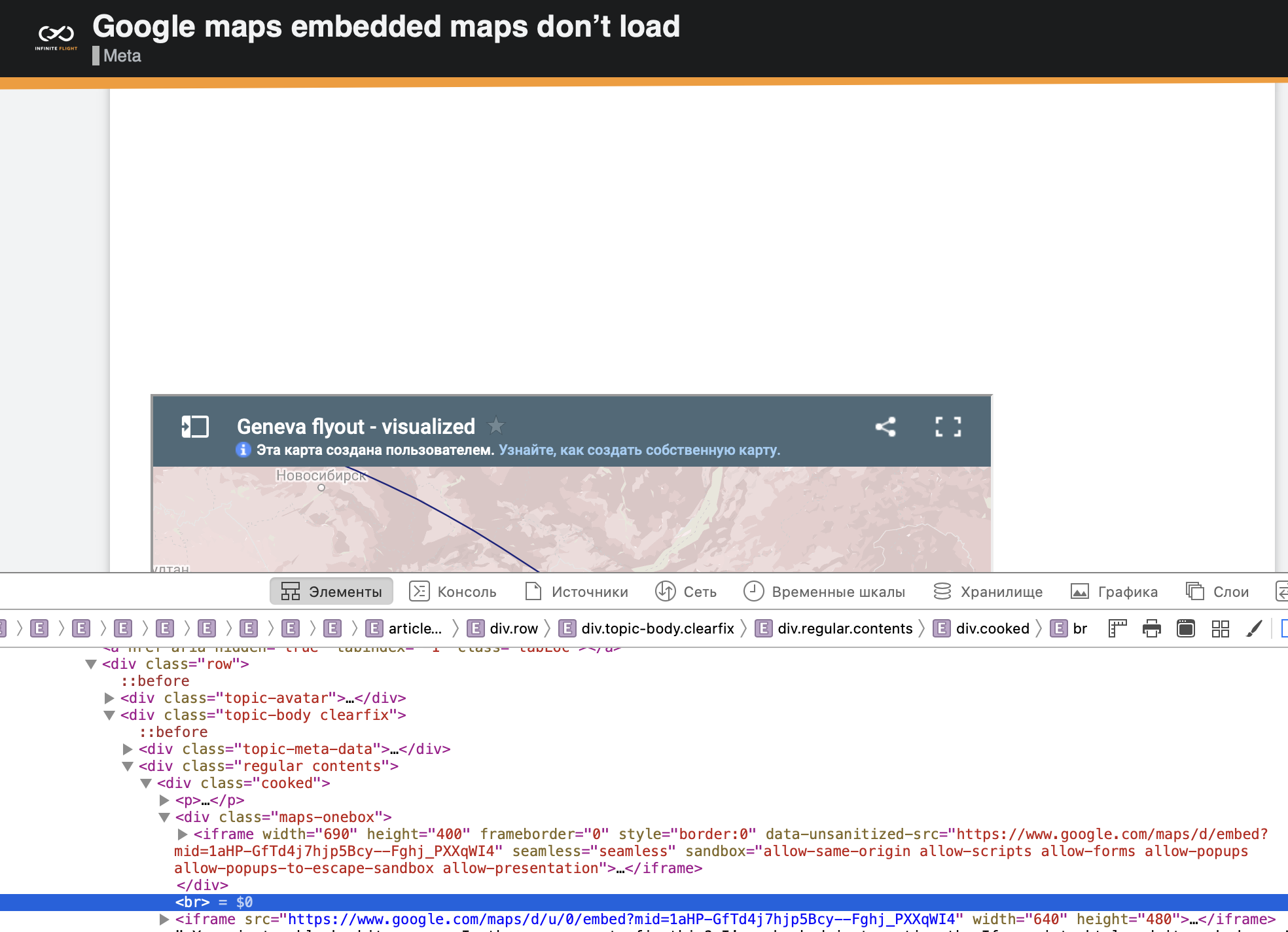Star the Geneva flyout map

pos(496,426)
